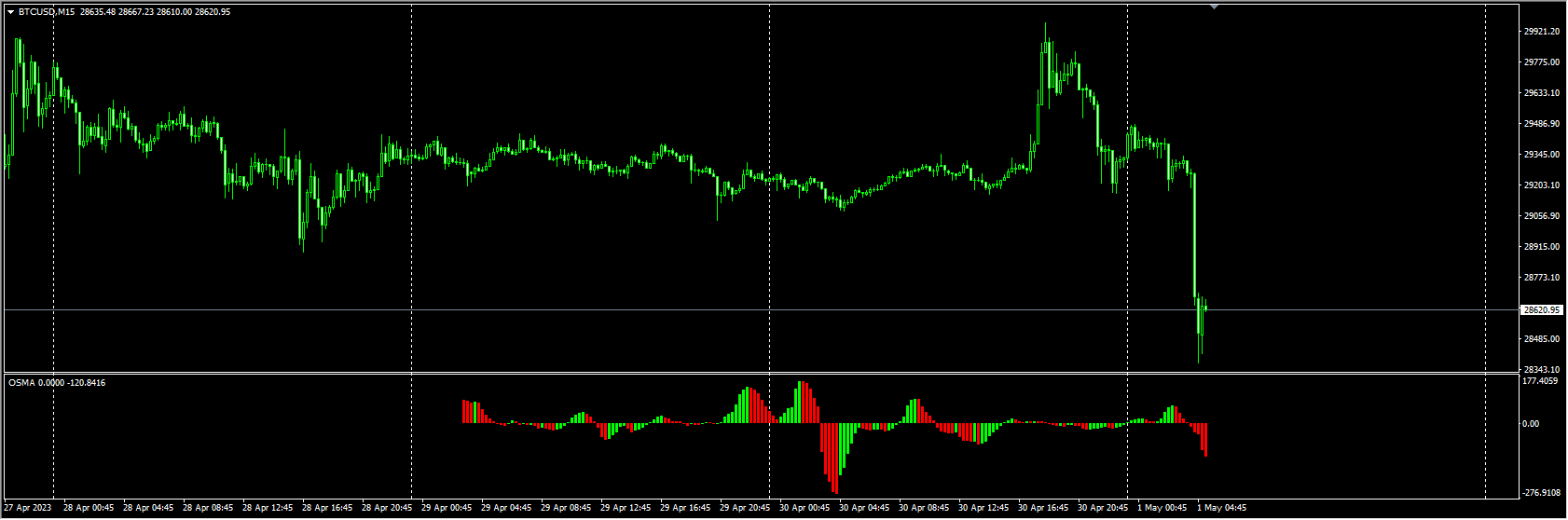
Task: Click the 30 Apr 16:45 time label
Action: pyautogui.click(x=1043, y=509)
